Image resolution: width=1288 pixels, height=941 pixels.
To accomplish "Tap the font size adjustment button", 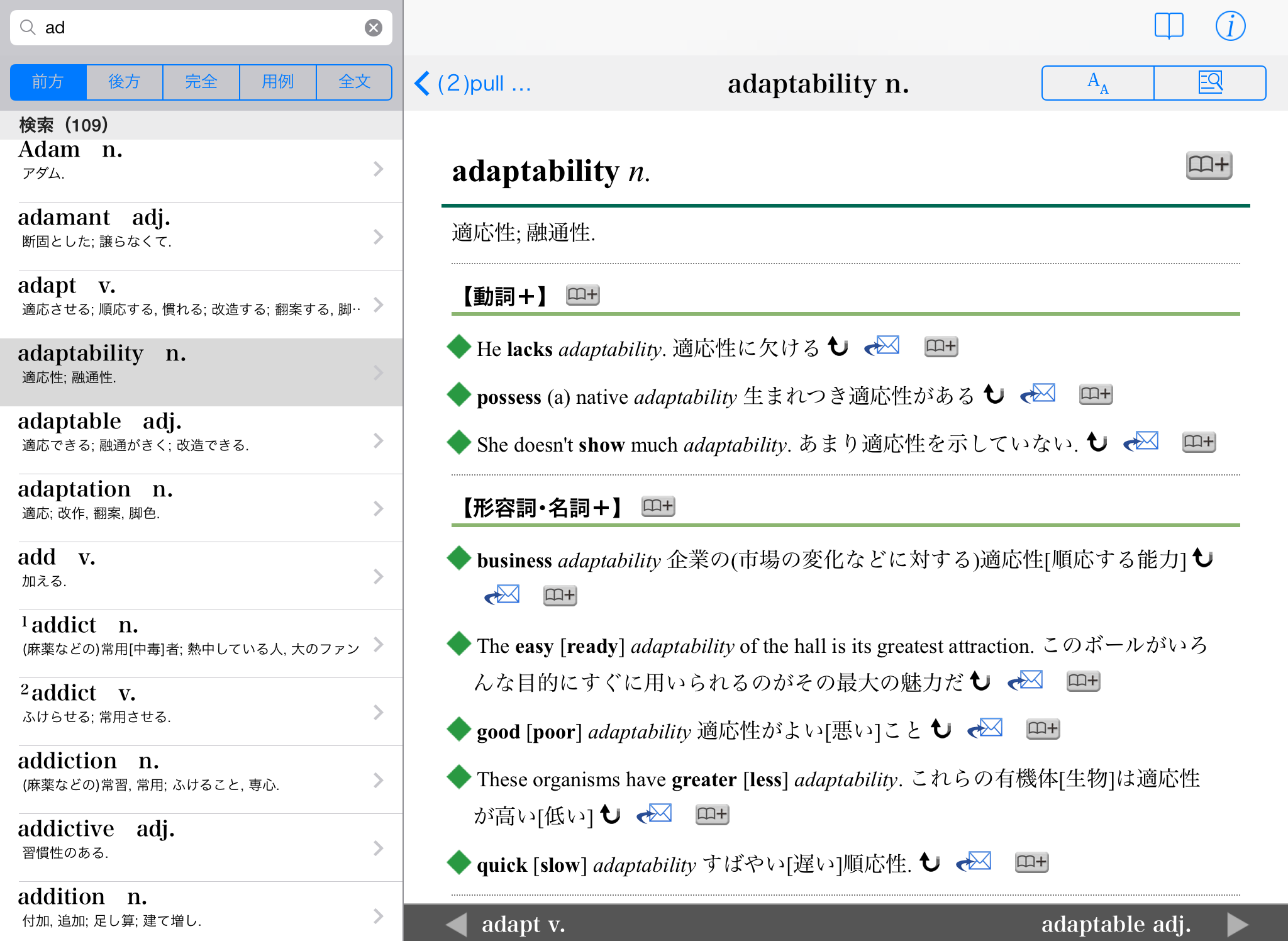I will pyautogui.click(x=1097, y=83).
